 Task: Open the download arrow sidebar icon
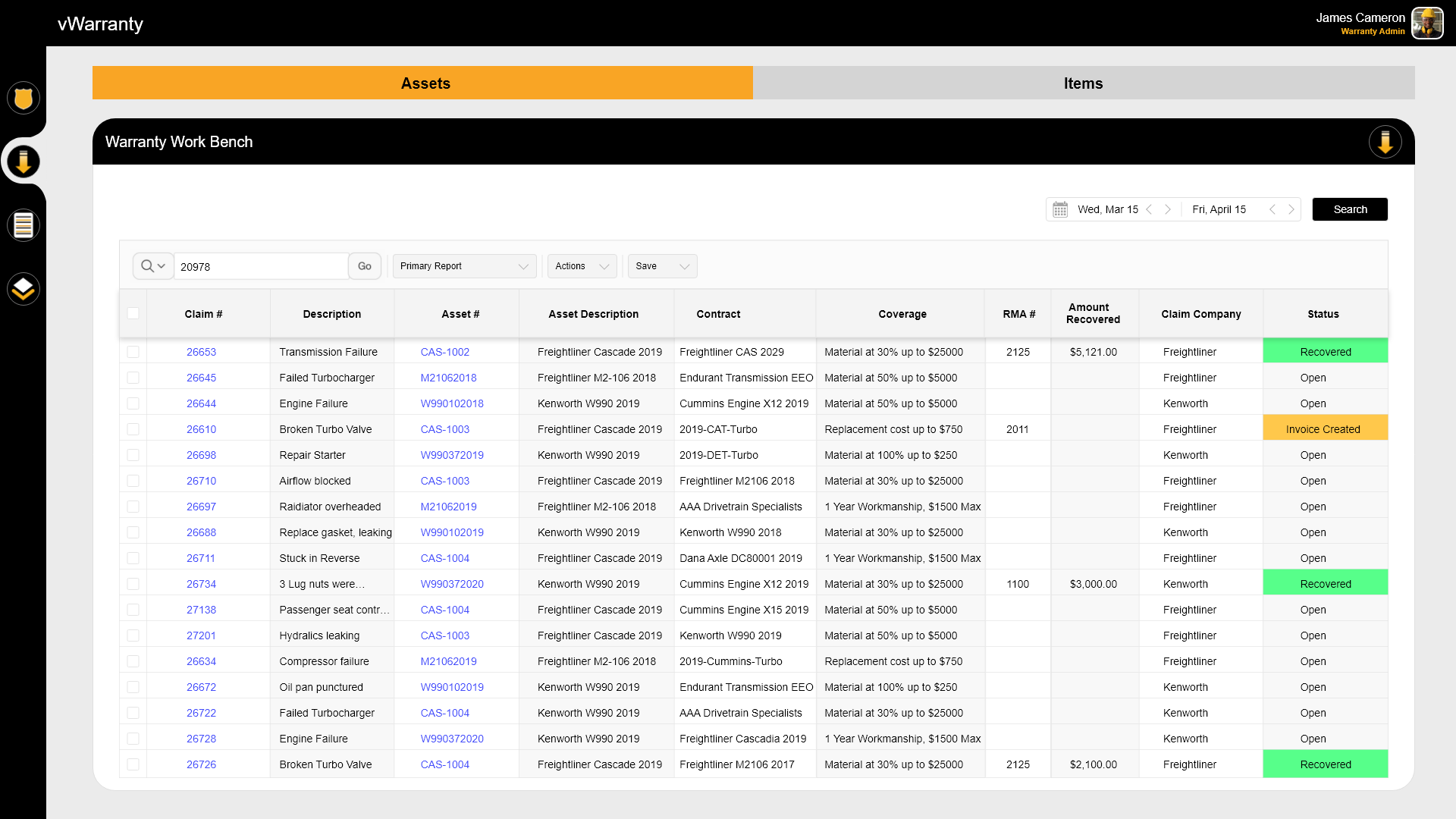pyautogui.click(x=24, y=162)
